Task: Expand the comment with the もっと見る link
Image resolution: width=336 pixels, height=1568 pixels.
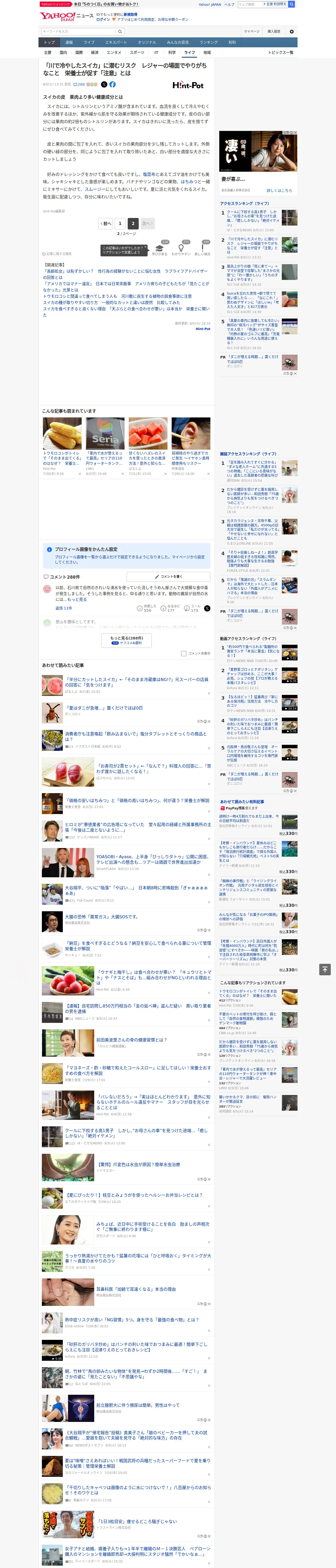Action: click(x=77, y=599)
